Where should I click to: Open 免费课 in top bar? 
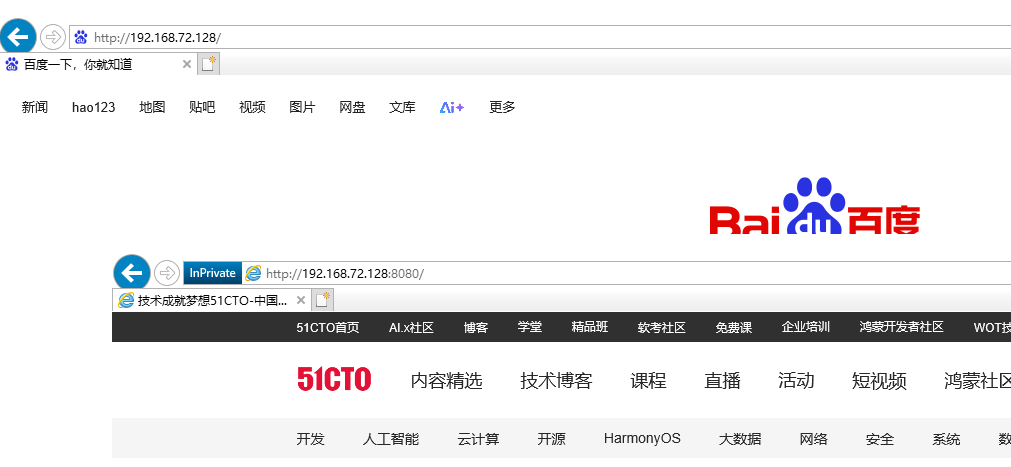tap(734, 328)
